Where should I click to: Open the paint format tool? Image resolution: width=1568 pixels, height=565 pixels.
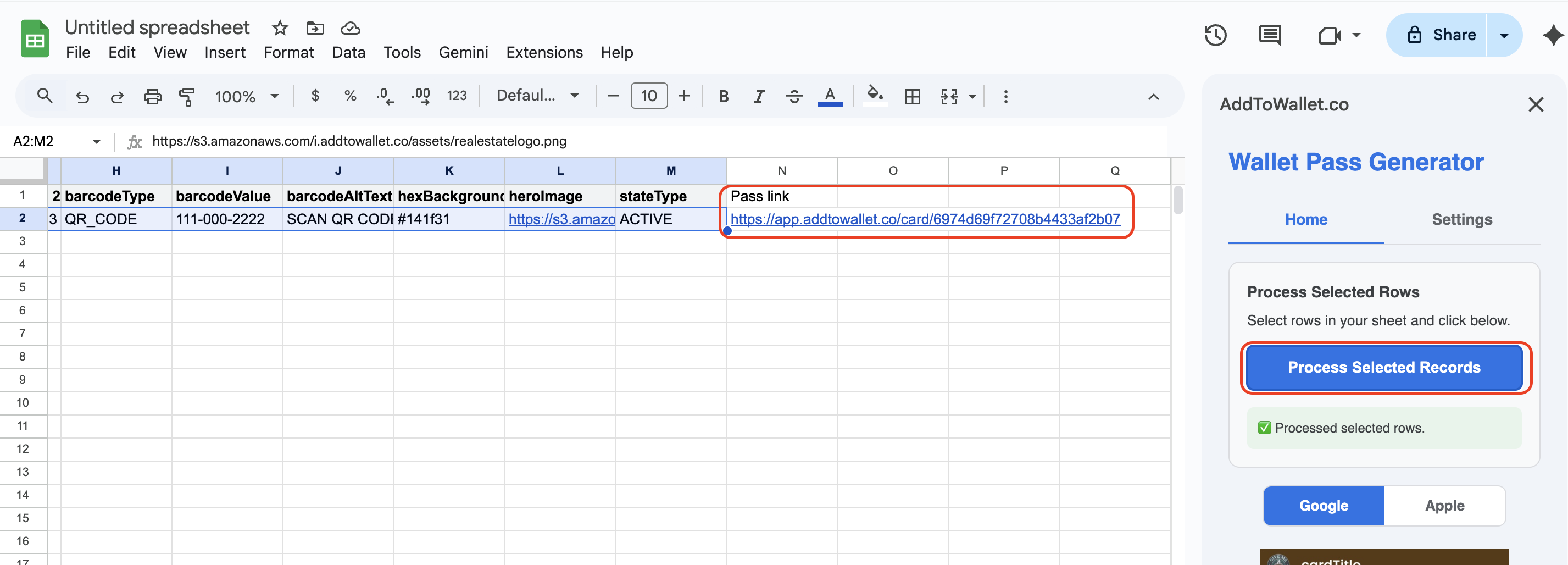187,96
